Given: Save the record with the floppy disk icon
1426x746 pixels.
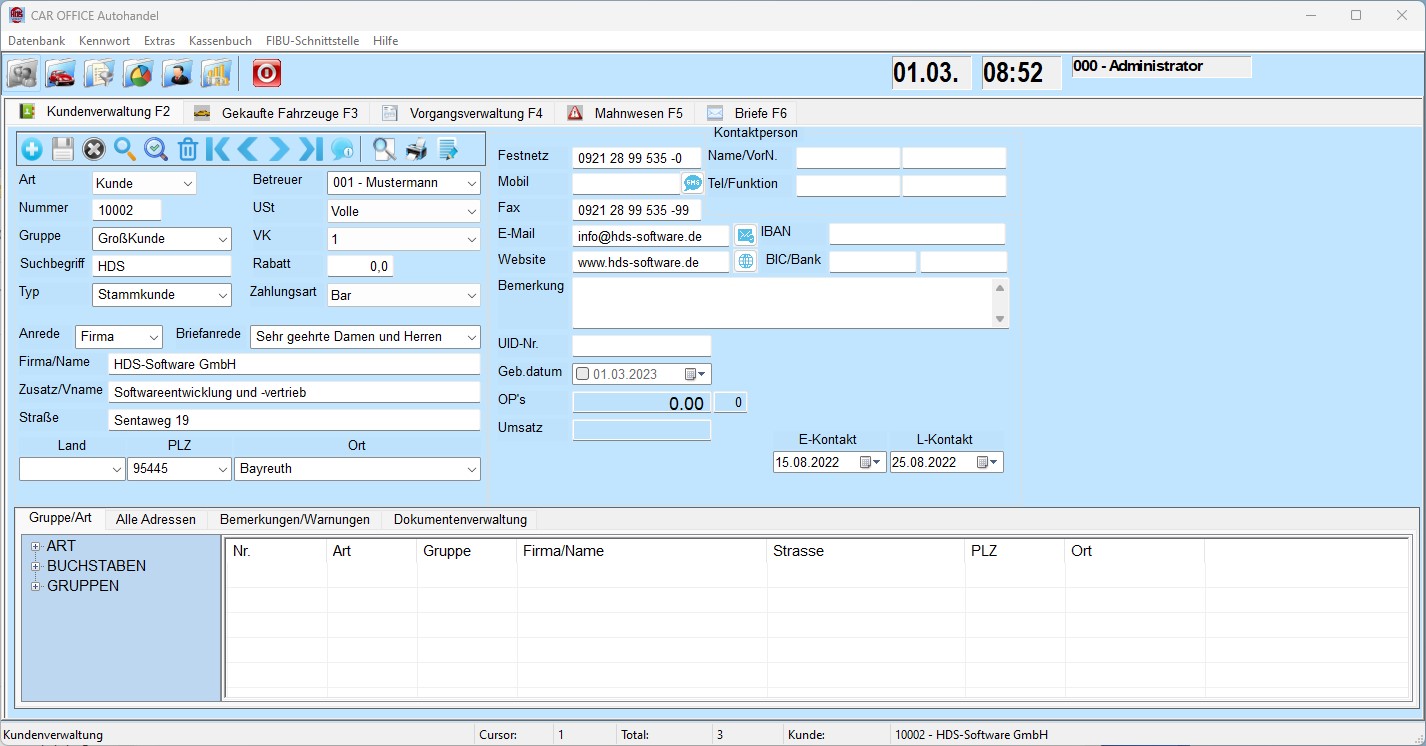Looking at the screenshot, I should pyautogui.click(x=63, y=150).
